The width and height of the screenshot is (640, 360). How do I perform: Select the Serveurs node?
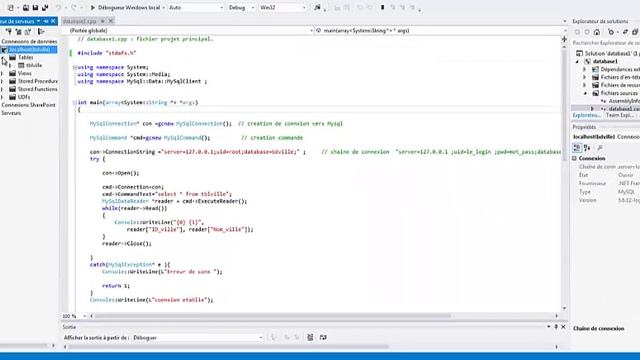coord(11,113)
